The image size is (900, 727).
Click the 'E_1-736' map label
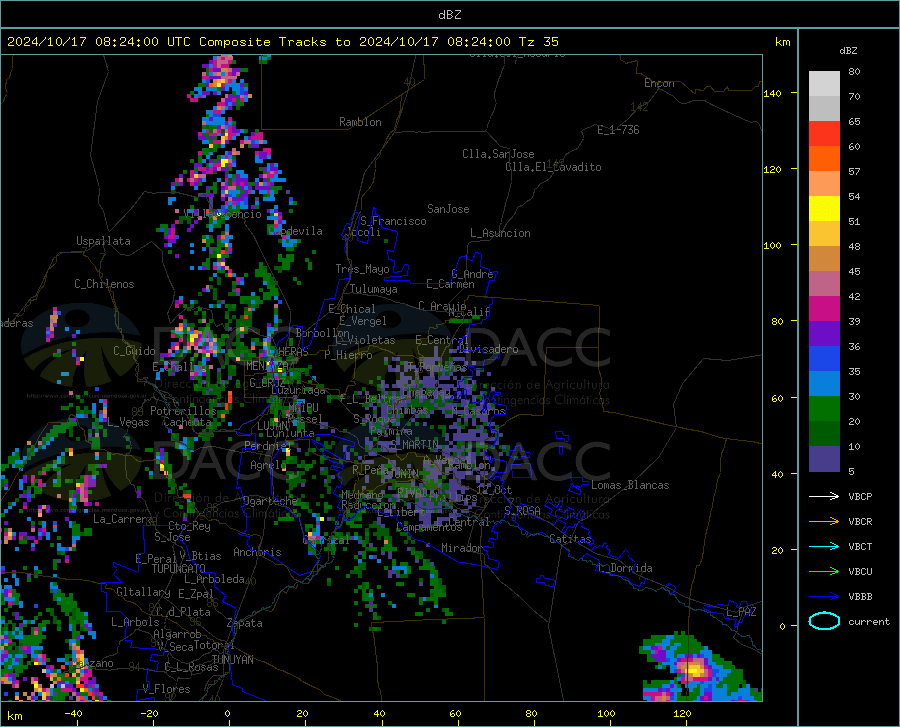pos(618,130)
